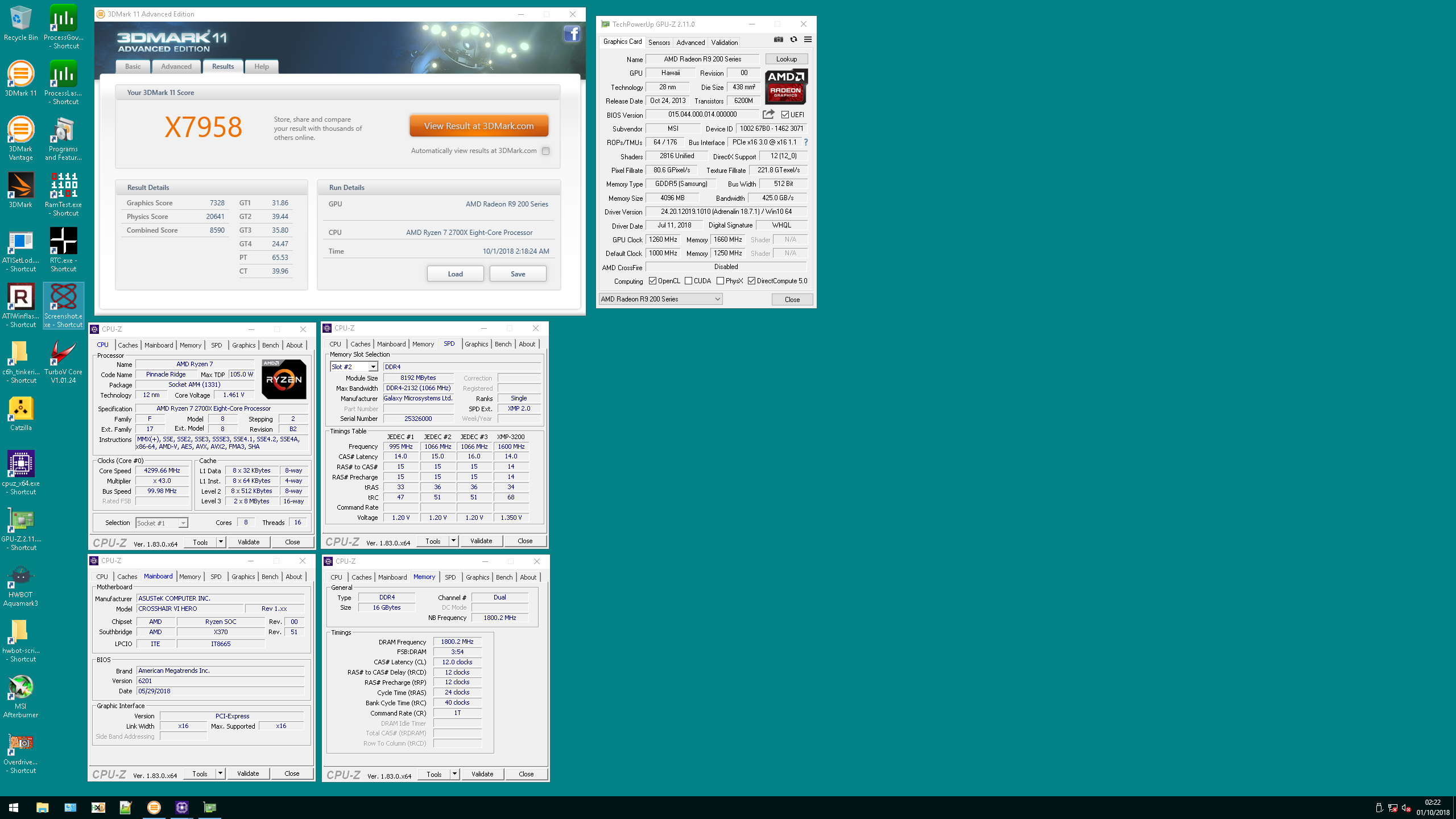Open Caches tab in CPU-Z CPU window

point(128,345)
